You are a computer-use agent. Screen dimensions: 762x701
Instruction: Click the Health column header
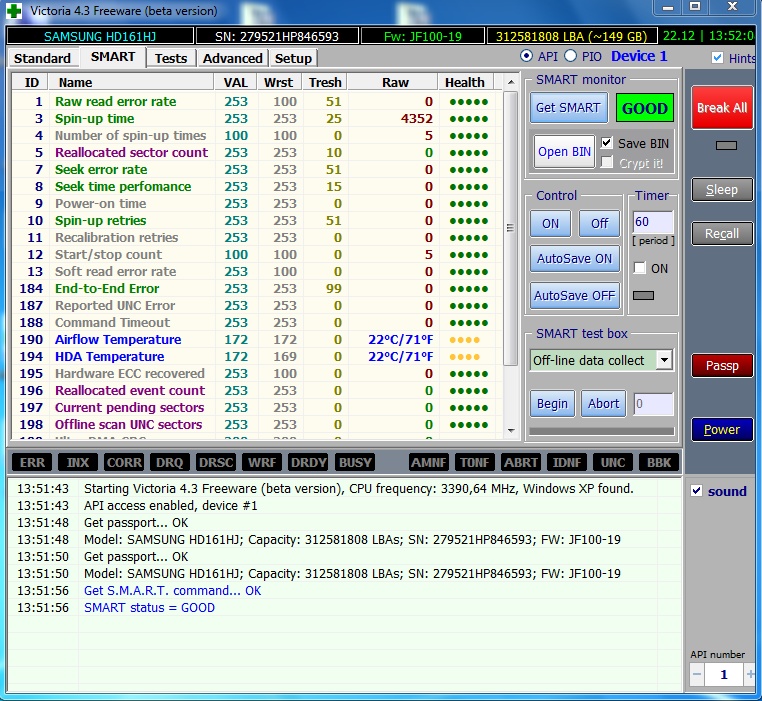pos(465,82)
